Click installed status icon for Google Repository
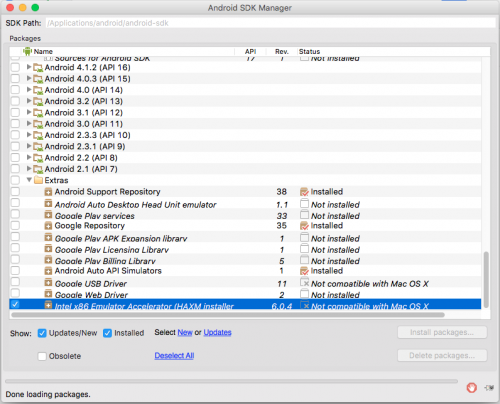 click(x=304, y=226)
